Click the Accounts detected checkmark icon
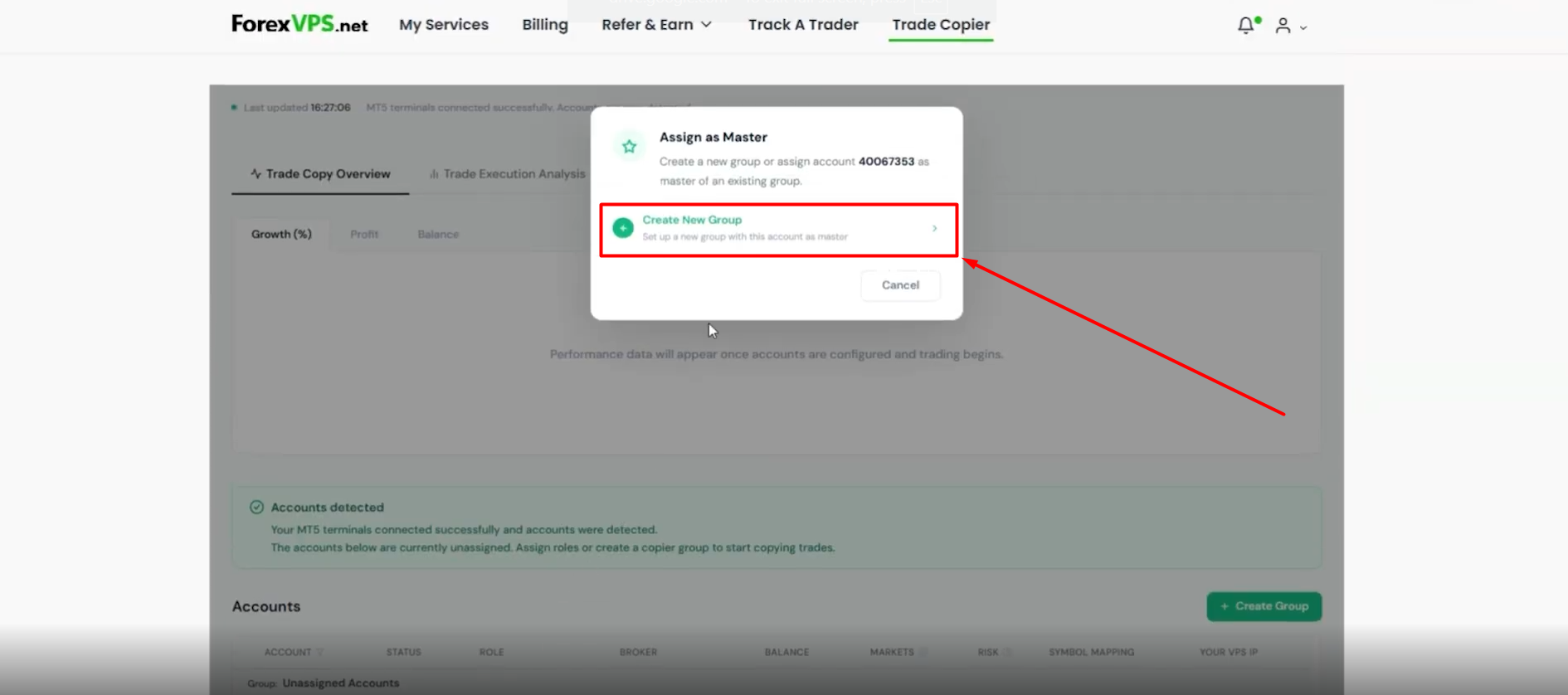 [256, 507]
